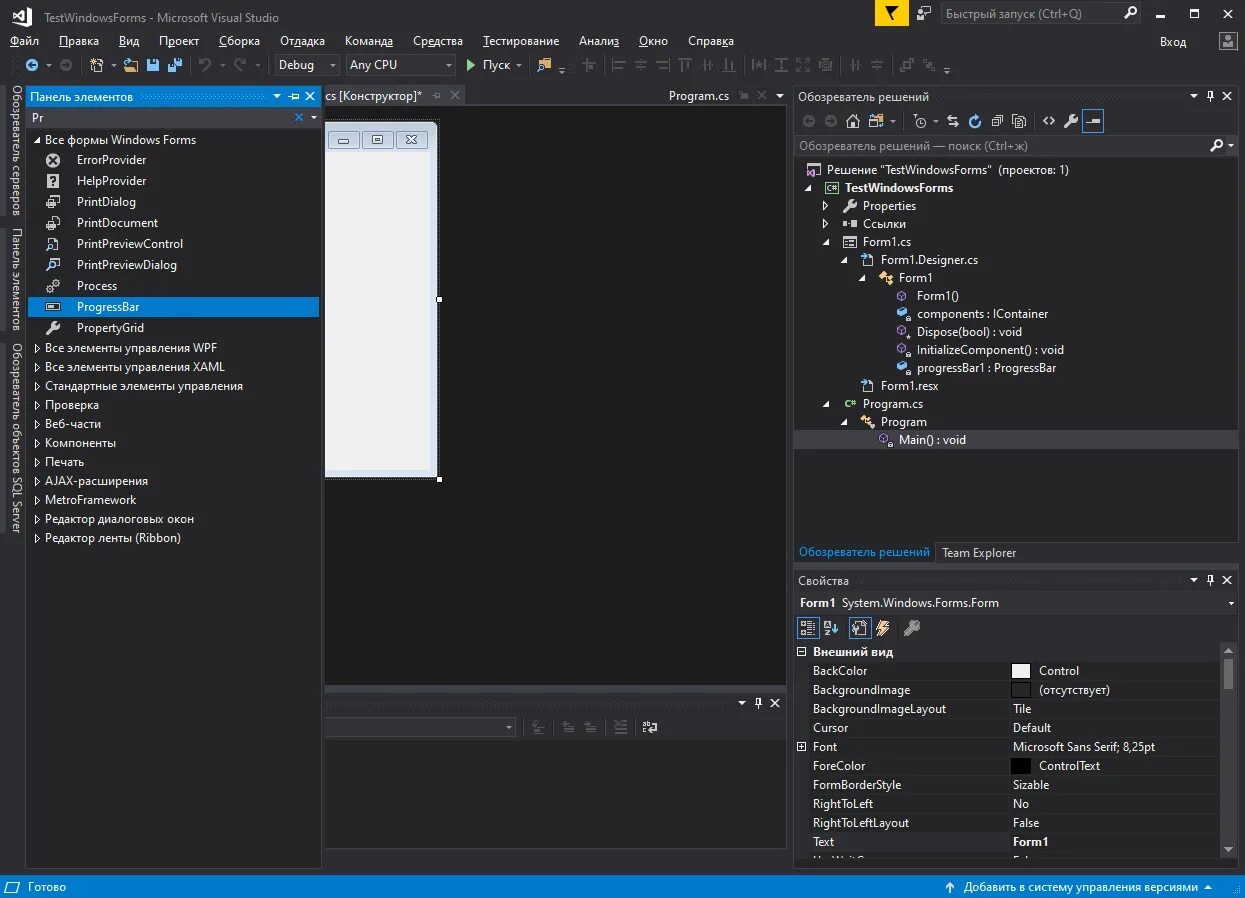Expand the Стандартные элементы управления group
Viewport: 1245px width, 898px height.
pyautogui.click(x=37, y=386)
